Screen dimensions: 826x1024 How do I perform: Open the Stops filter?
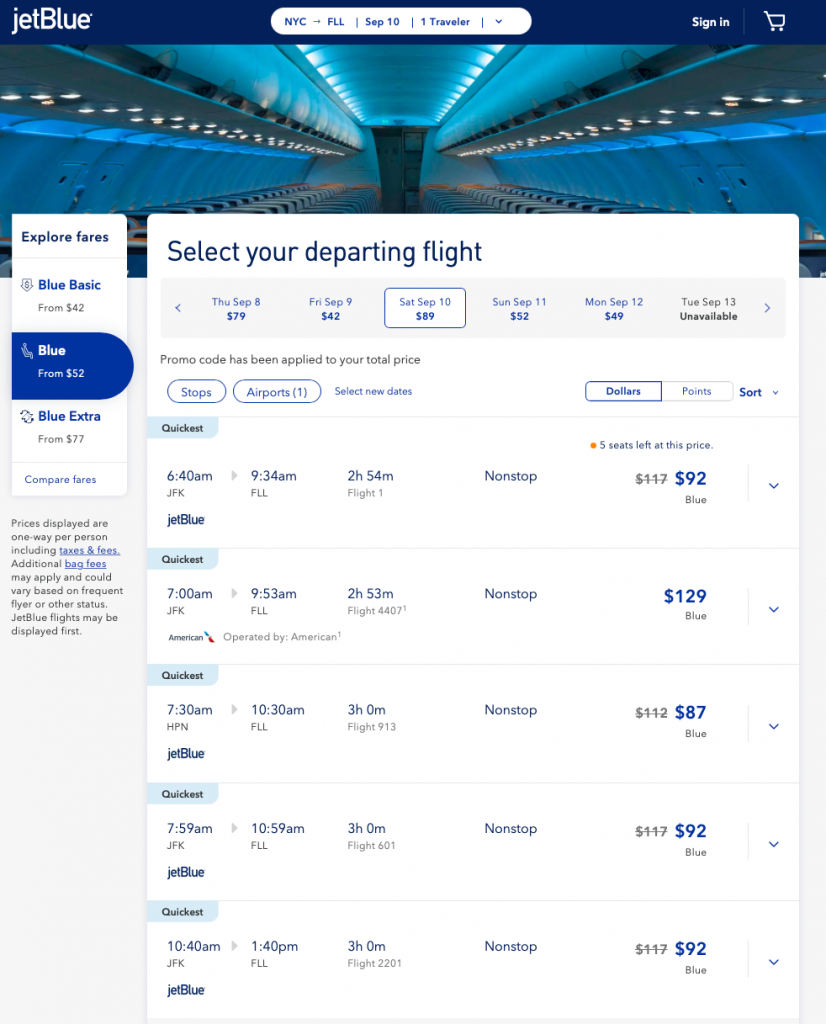coord(196,392)
